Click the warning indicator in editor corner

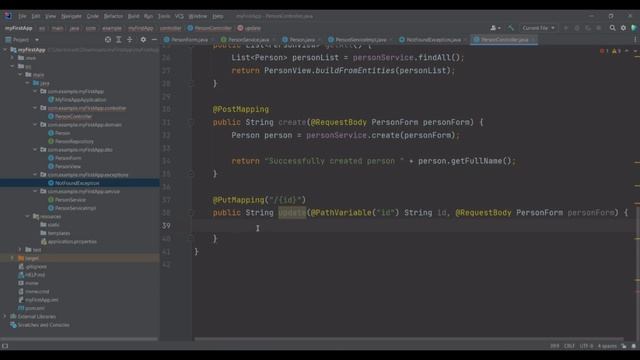tap(616, 51)
